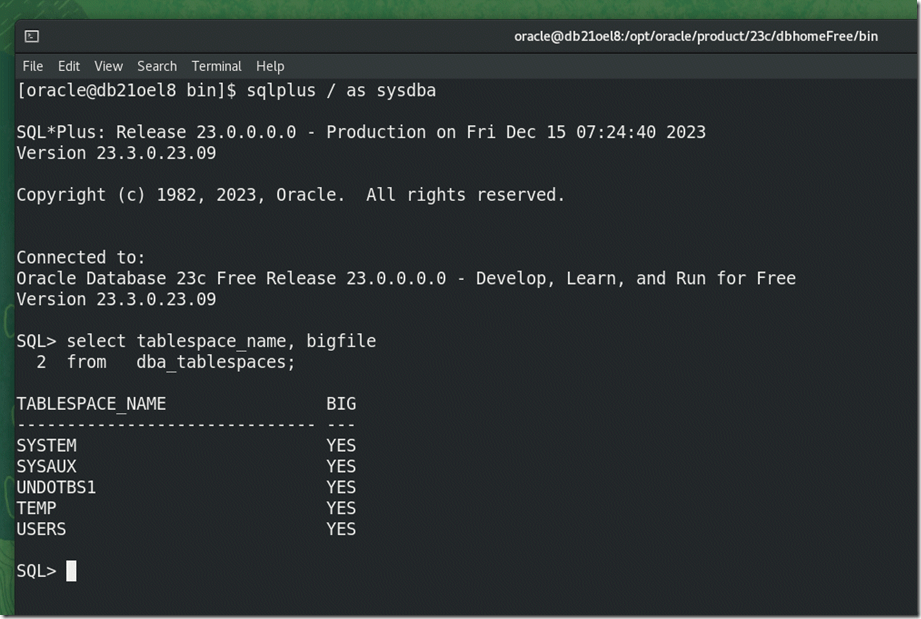This screenshot has width=921, height=619.
Task: Open the Edit menu
Action: [69, 66]
